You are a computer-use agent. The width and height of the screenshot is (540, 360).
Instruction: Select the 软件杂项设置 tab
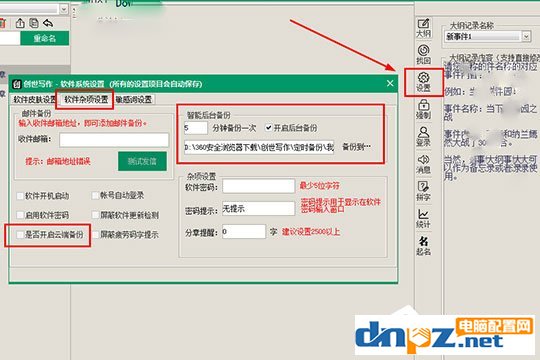point(86,100)
